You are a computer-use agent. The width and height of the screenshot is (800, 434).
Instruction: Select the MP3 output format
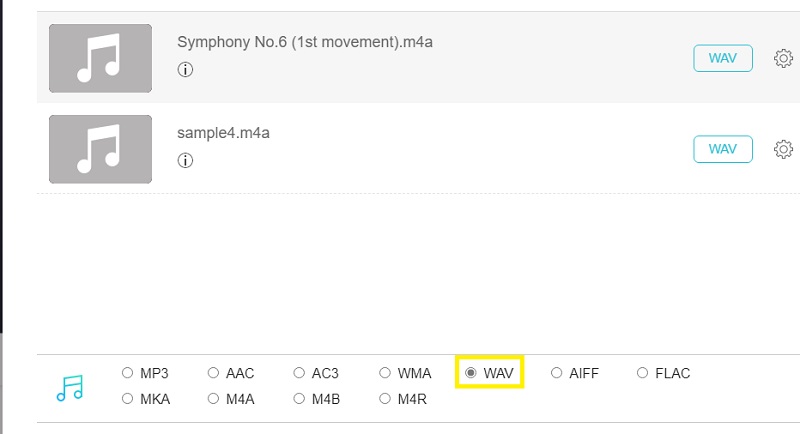127,373
